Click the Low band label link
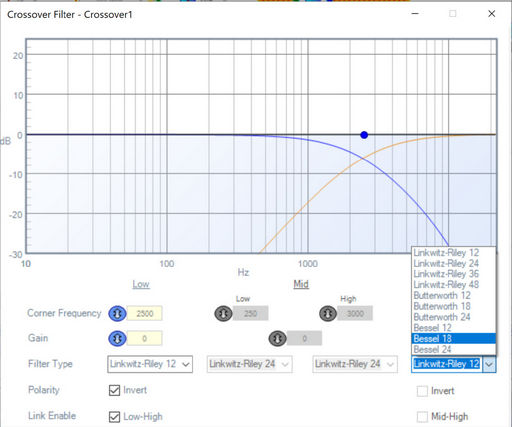Screen dimensions: 512x427 pos(141,284)
